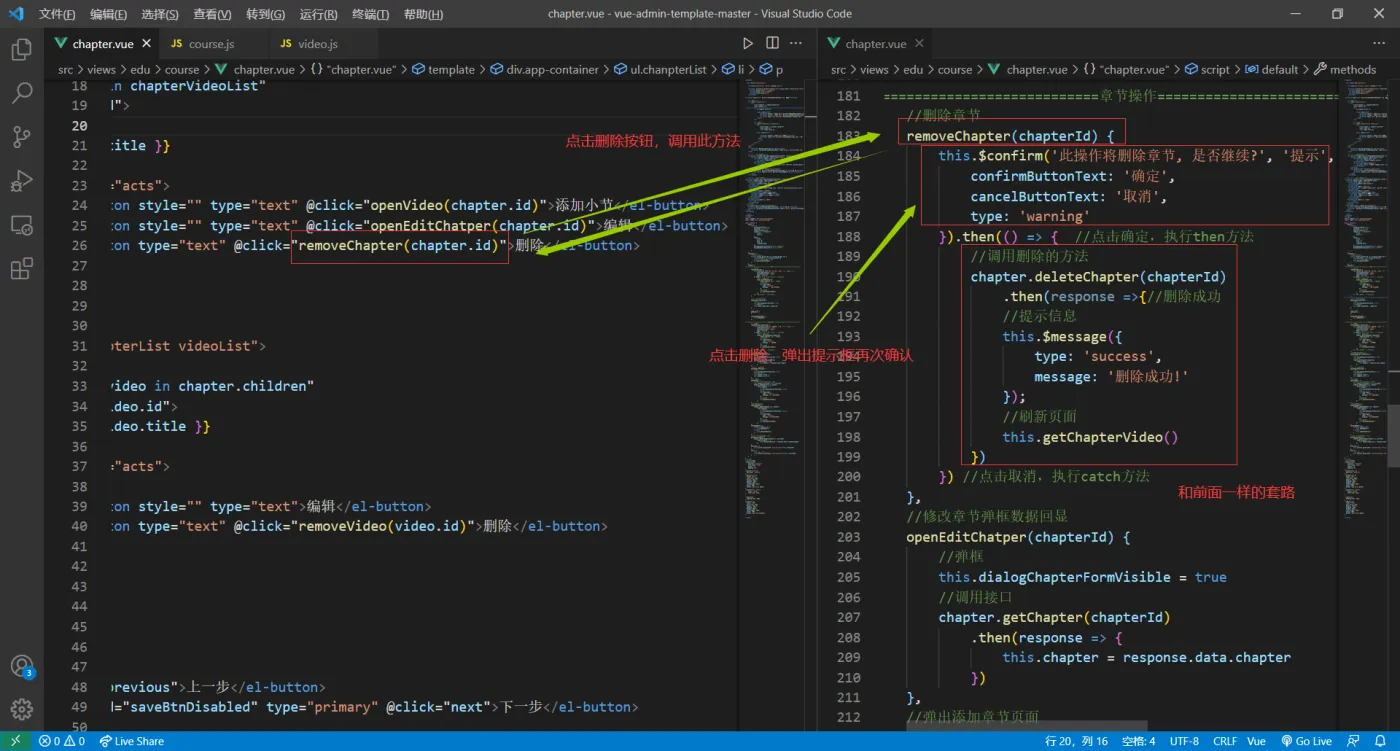Show errors and warnings count
Image resolution: width=1400 pixels, height=751 pixels.
62,741
